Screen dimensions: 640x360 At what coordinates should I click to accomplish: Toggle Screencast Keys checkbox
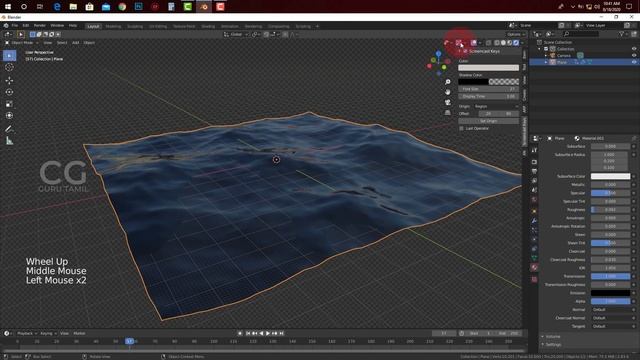click(465, 51)
